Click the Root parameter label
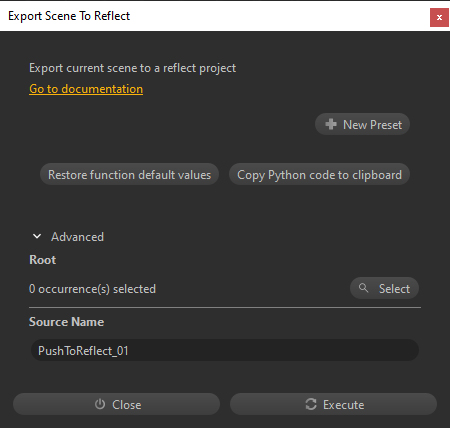 coord(43,260)
